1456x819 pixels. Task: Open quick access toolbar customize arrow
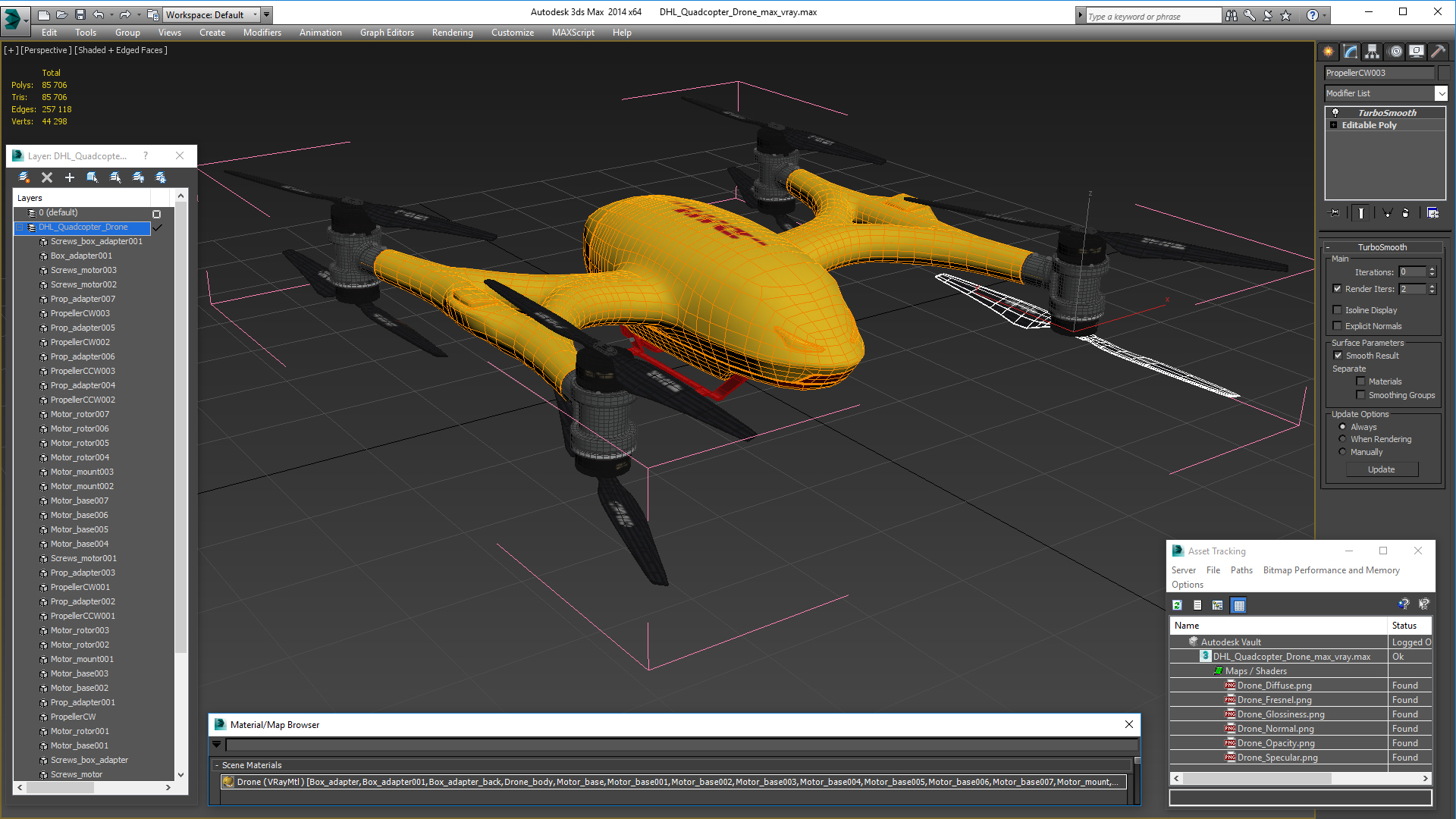pos(267,14)
